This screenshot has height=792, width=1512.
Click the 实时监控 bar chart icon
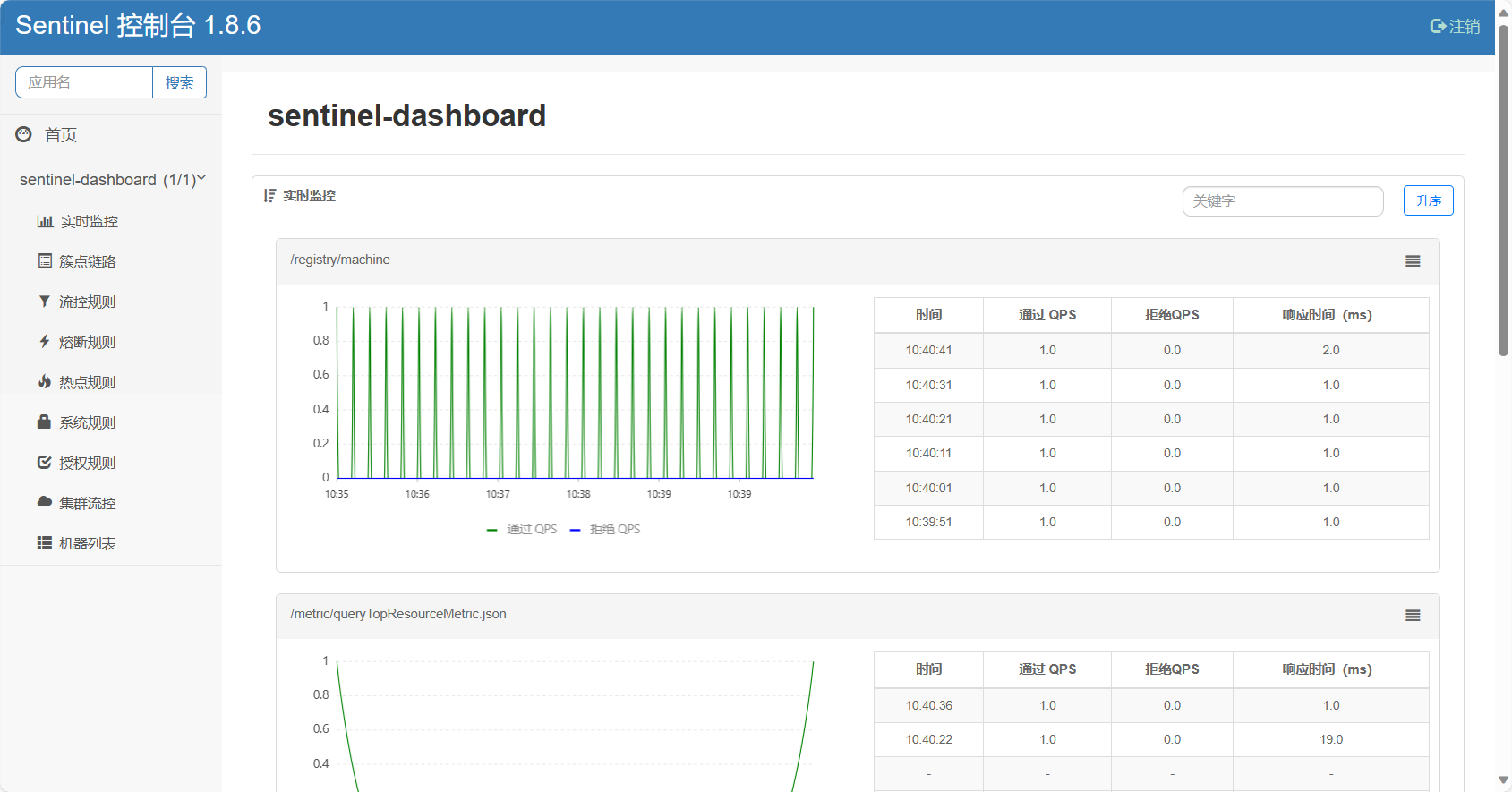pos(45,221)
